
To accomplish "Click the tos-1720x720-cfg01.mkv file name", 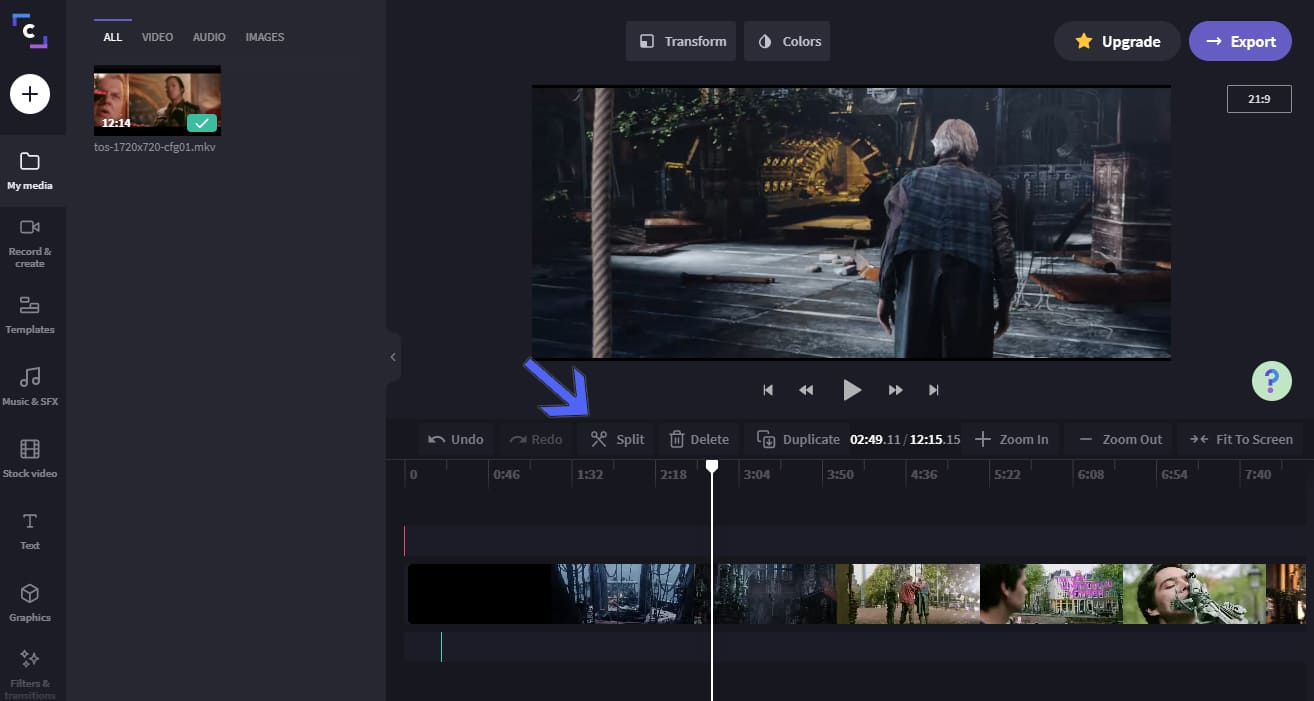I will tap(155, 147).
